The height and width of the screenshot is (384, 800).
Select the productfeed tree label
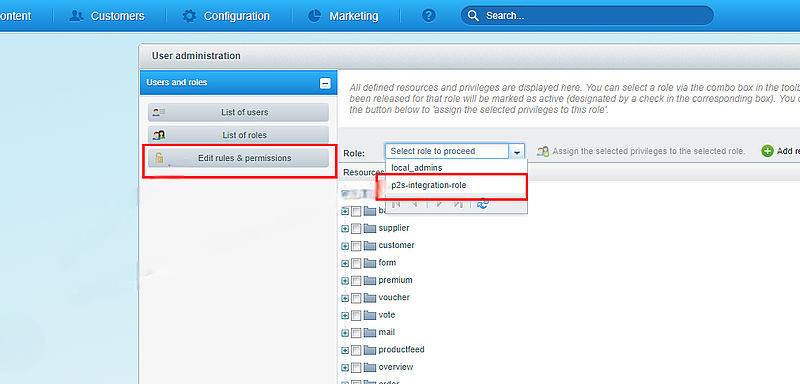point(402,349)
